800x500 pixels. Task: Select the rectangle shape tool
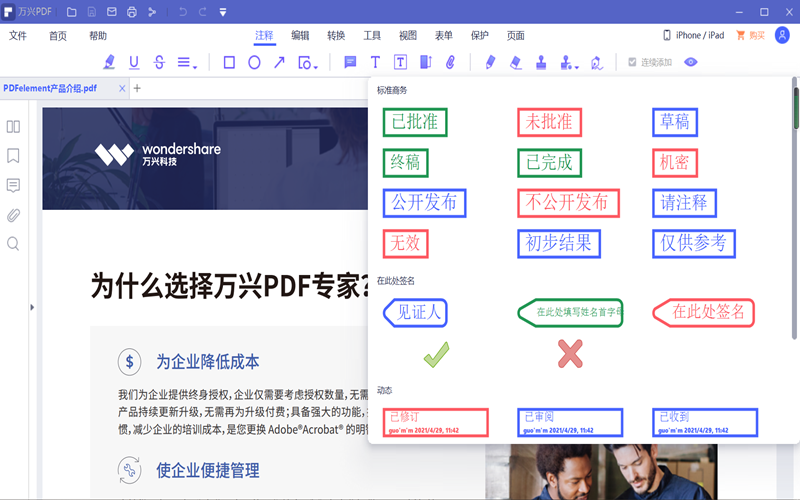click(229, 62)
